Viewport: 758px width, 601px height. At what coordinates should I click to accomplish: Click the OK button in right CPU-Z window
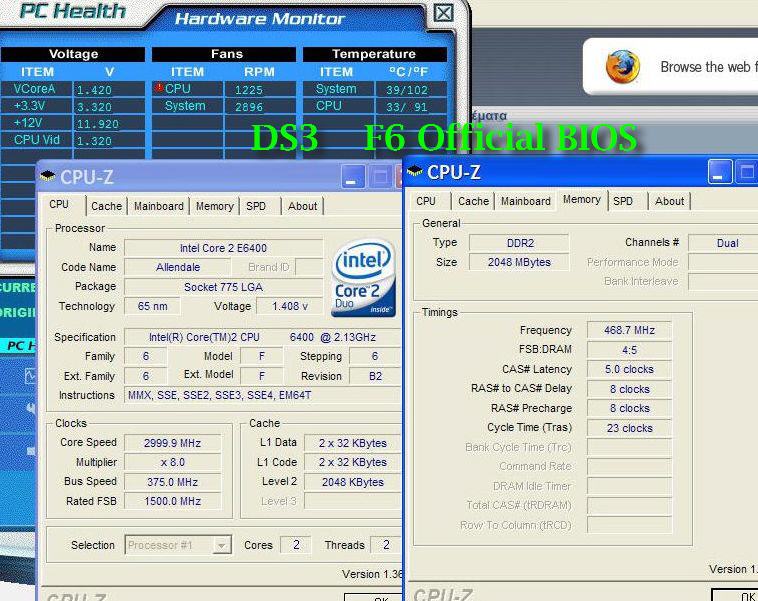point(735,595)
